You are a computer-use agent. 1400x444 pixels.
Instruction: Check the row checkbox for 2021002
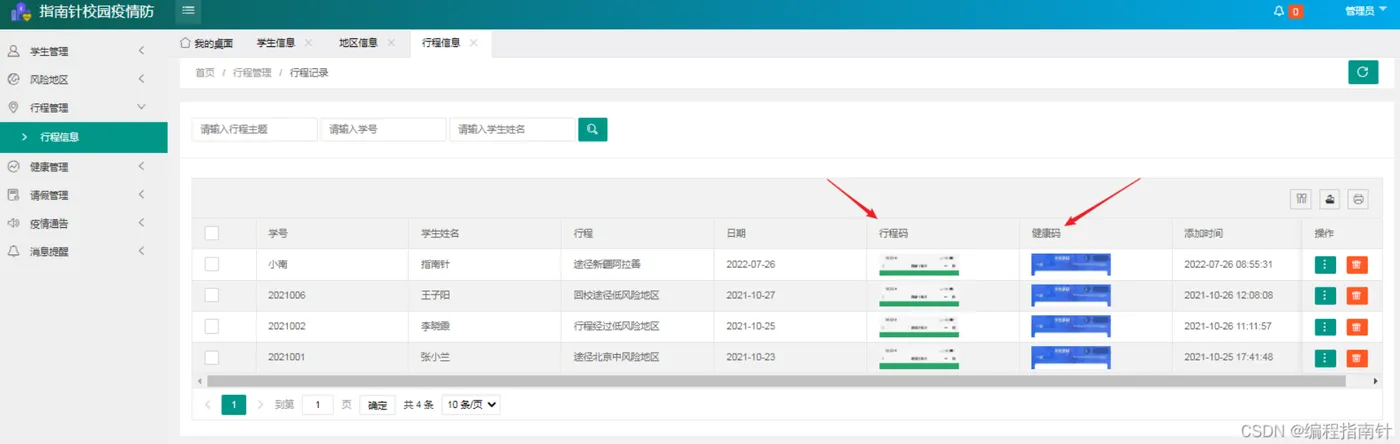tap(212, 326)
